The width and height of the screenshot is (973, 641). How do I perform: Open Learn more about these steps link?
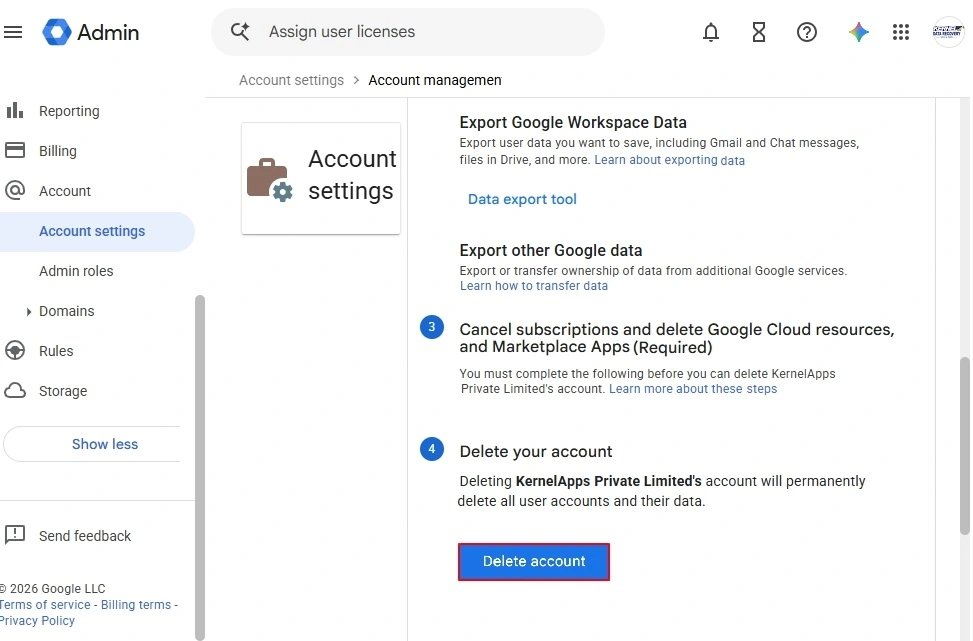pyautogui.click(x=693, y=388)
